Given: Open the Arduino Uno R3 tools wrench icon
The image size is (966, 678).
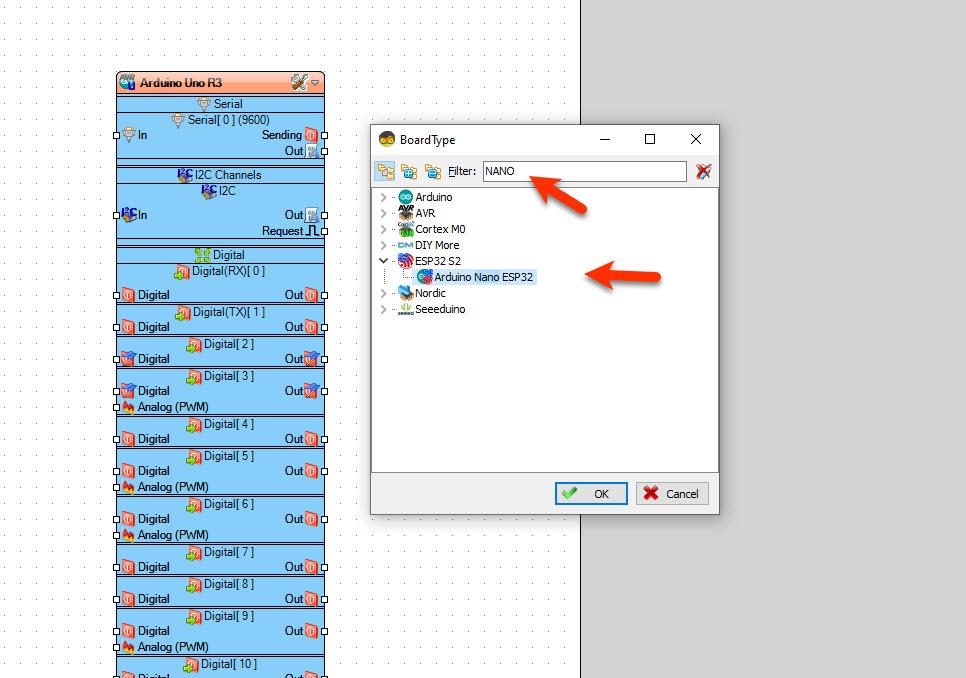Looking at the screenshot, I should 299,82.
